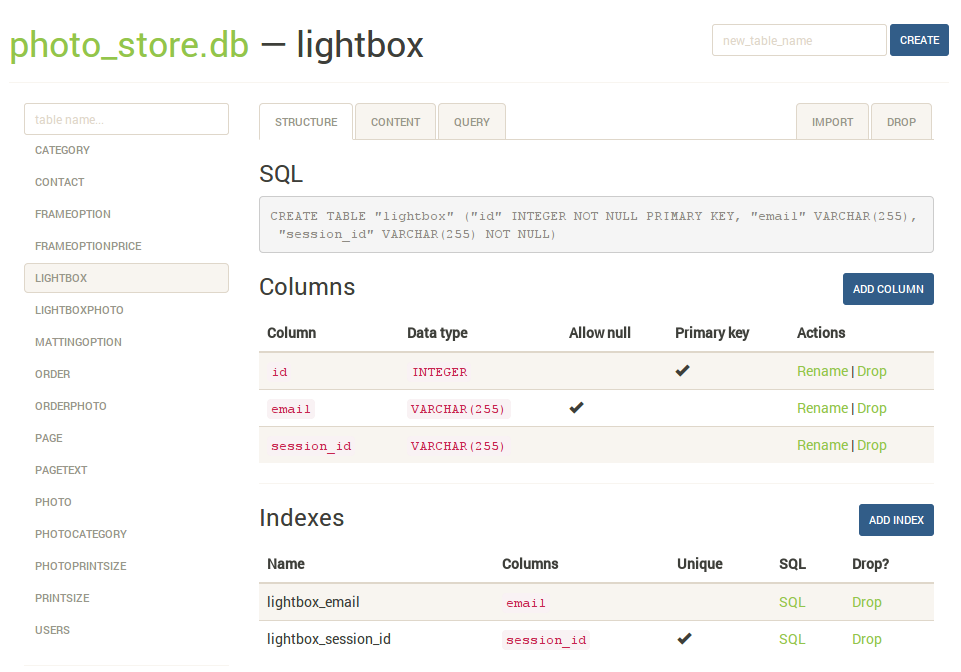
Task: Rename the email column
Action: pos(822,408)
